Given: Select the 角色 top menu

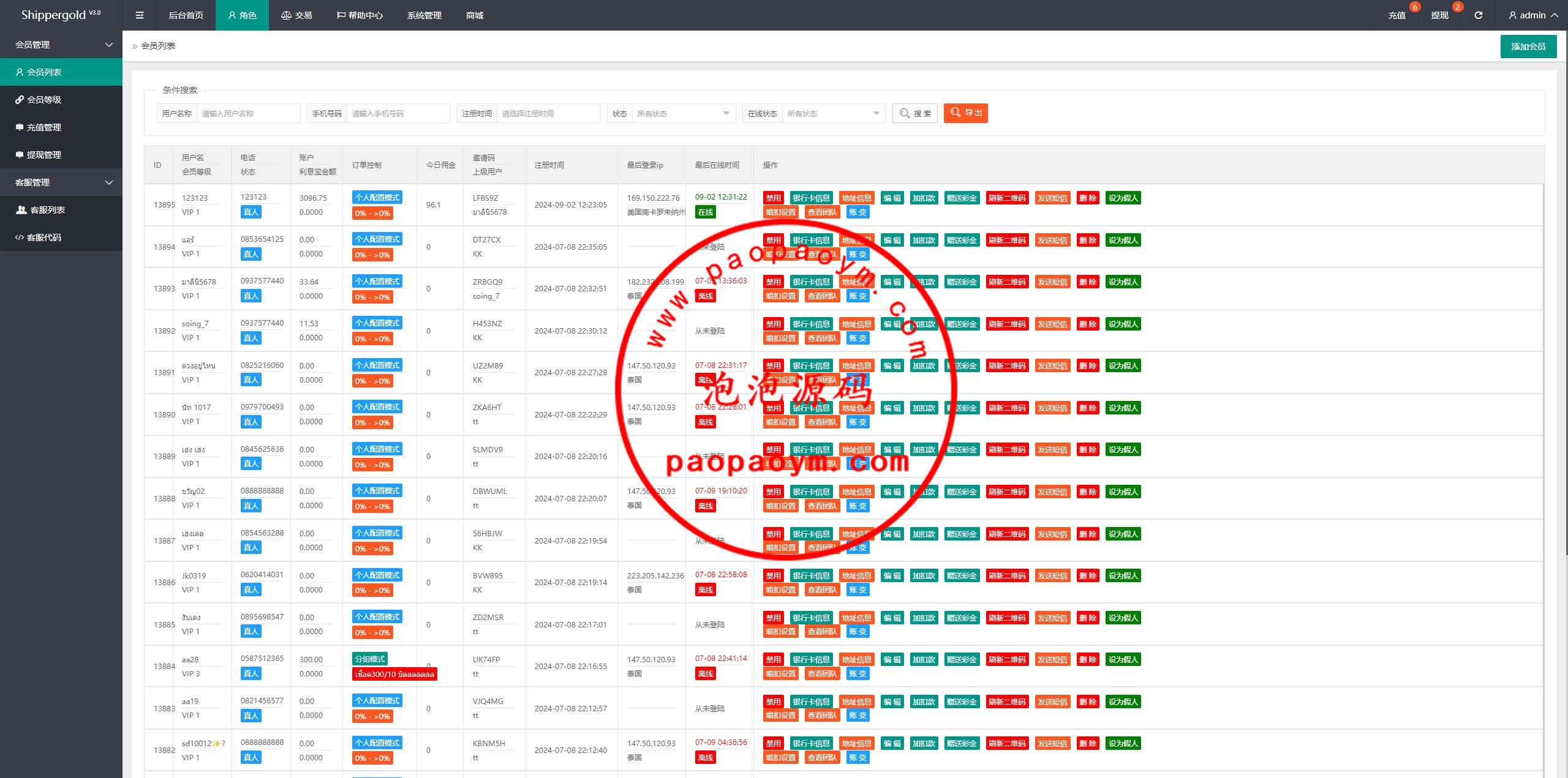Looking at the screenshot, I should tap(242, 15).
